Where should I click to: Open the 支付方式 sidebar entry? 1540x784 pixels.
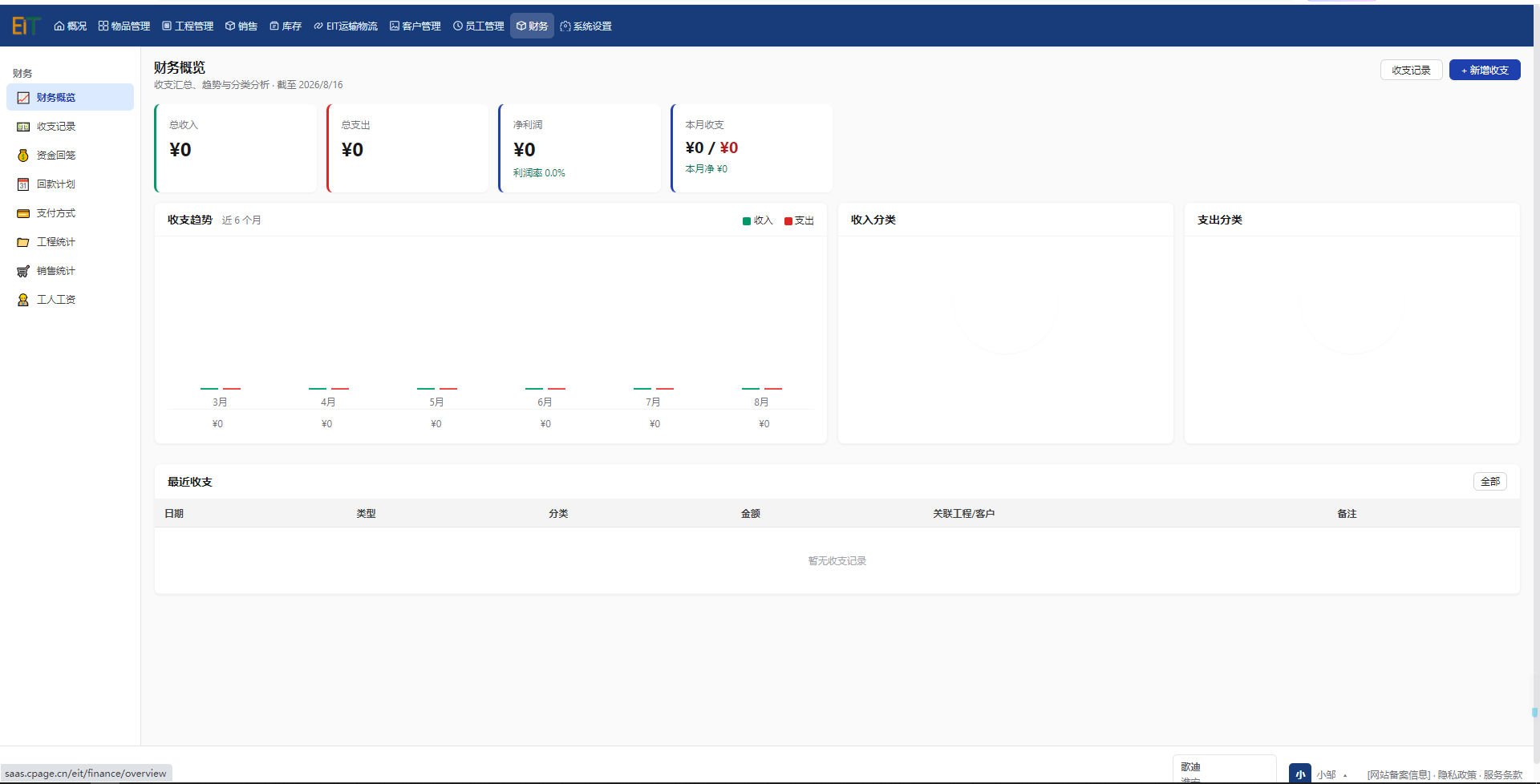coord(70,213)
